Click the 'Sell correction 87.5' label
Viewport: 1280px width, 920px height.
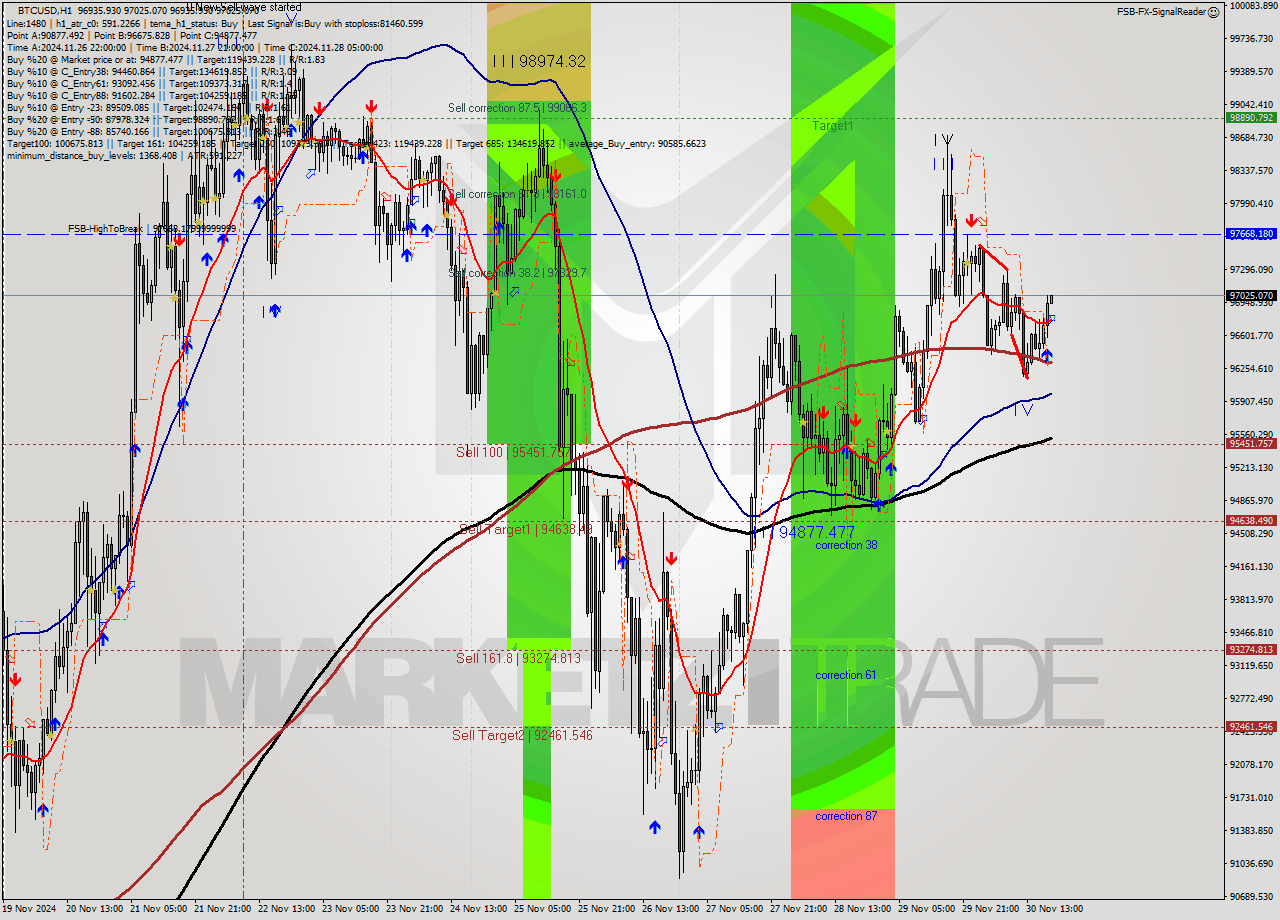pyautogui.click(x=517, y=107)
